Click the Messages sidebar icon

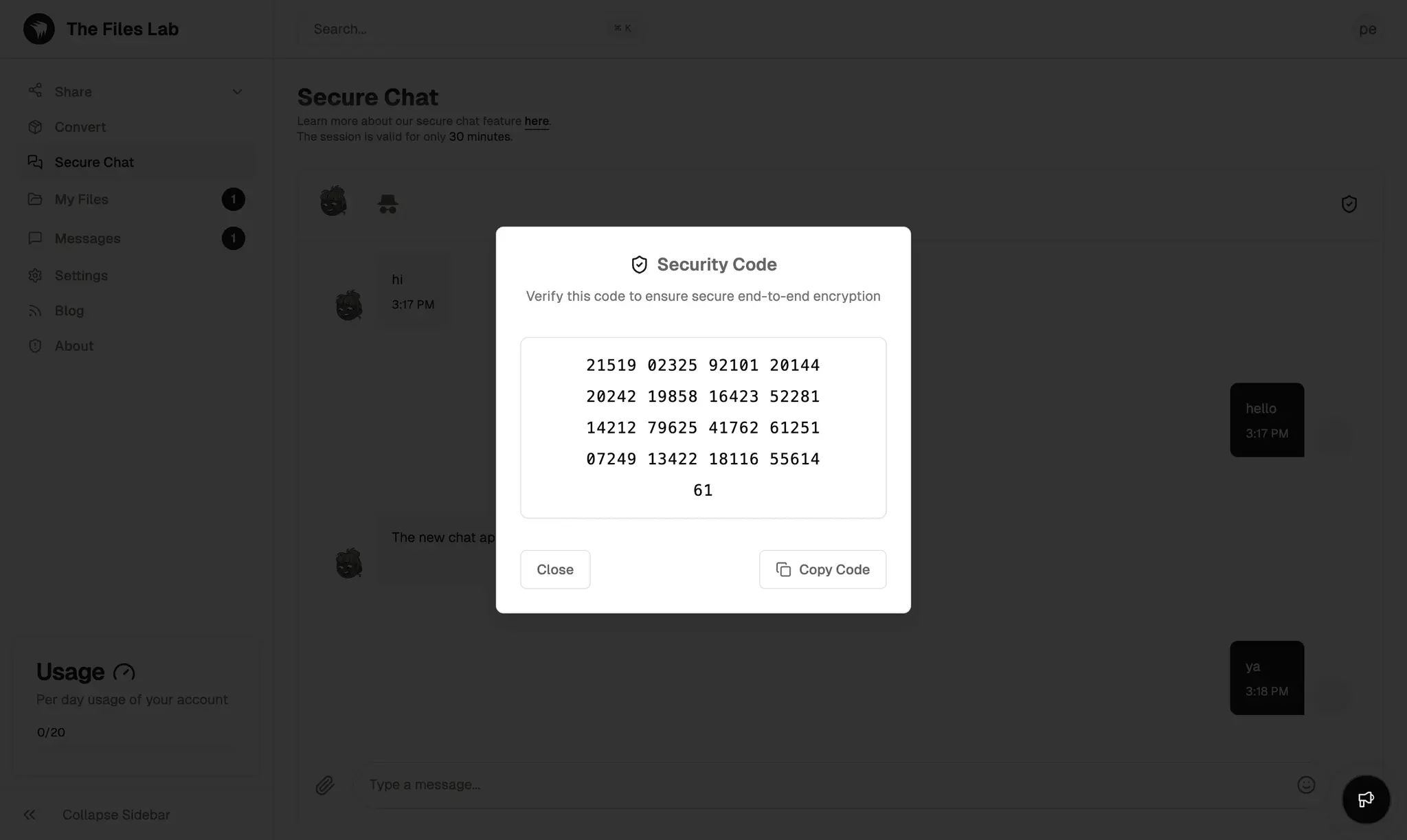coord(35,238)
